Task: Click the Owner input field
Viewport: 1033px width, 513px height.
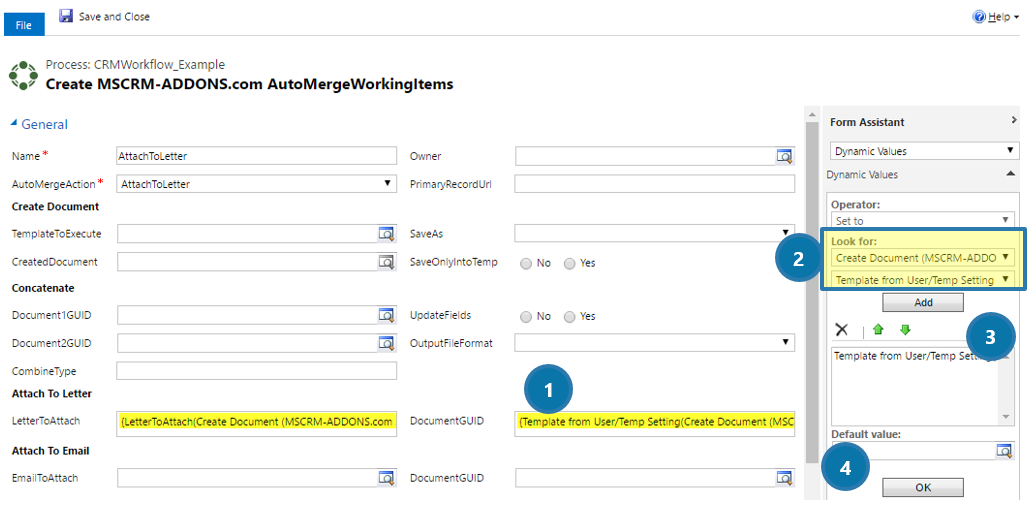Action: (646, 156)
